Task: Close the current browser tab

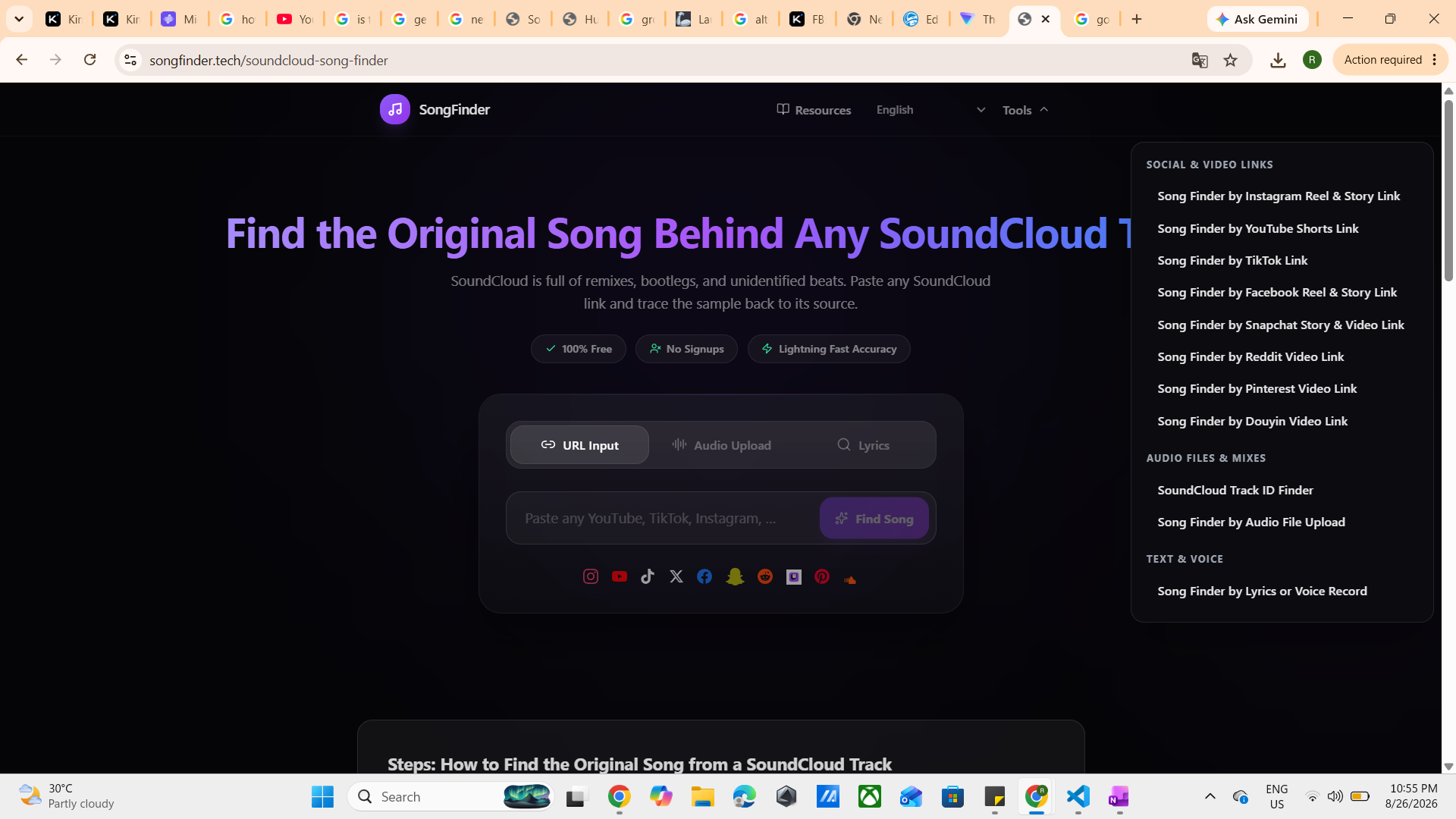Action: 1046,19
